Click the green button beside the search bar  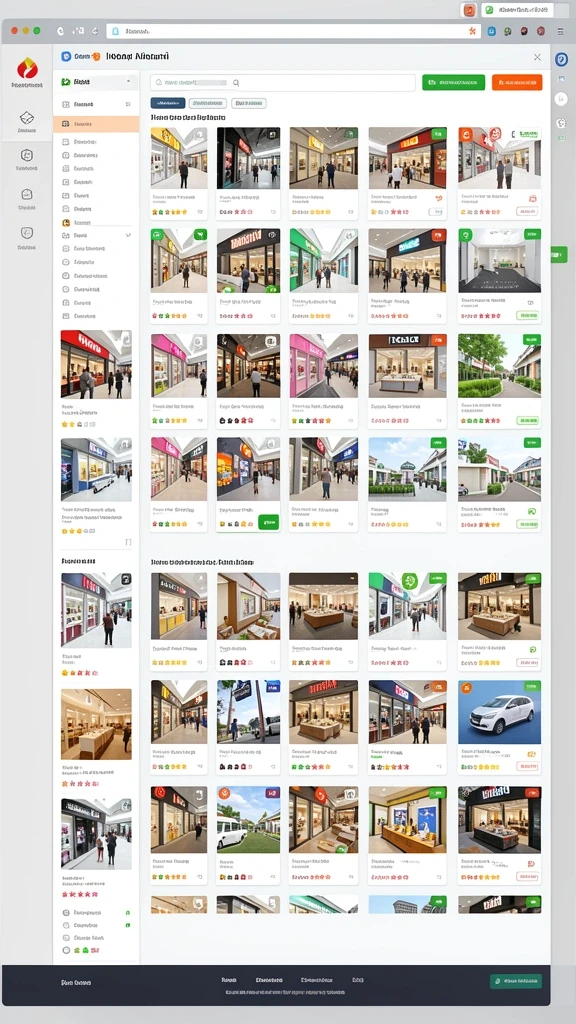453,82
